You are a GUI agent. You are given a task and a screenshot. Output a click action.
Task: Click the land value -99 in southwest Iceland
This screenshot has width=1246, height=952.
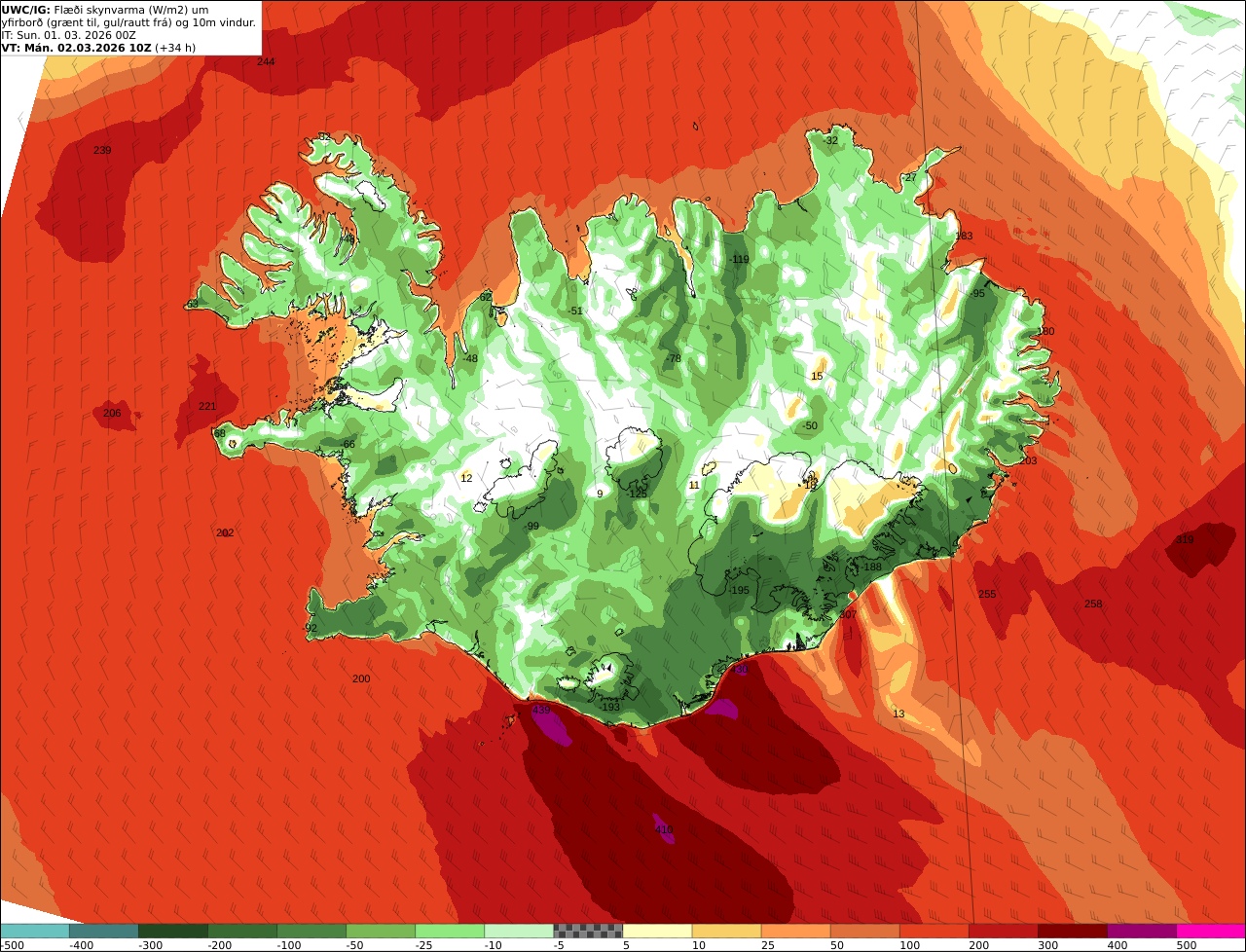click(x=531, y=526)
